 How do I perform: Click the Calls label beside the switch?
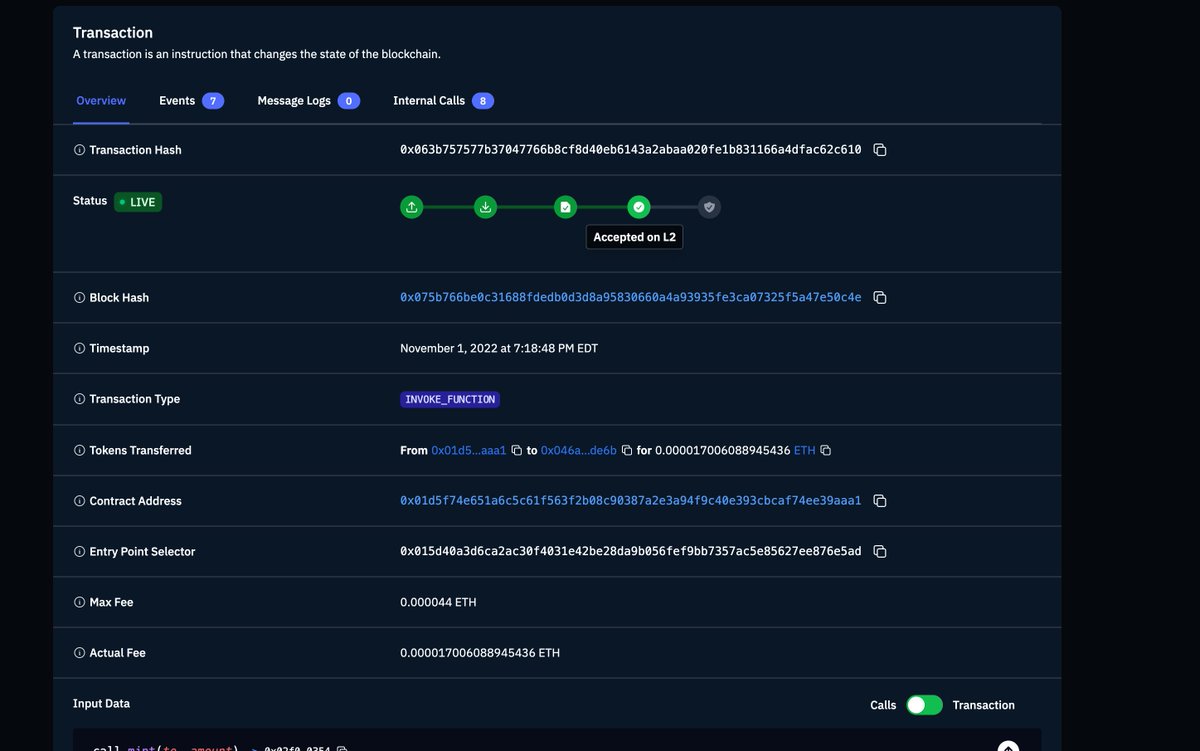coord(883,705)
